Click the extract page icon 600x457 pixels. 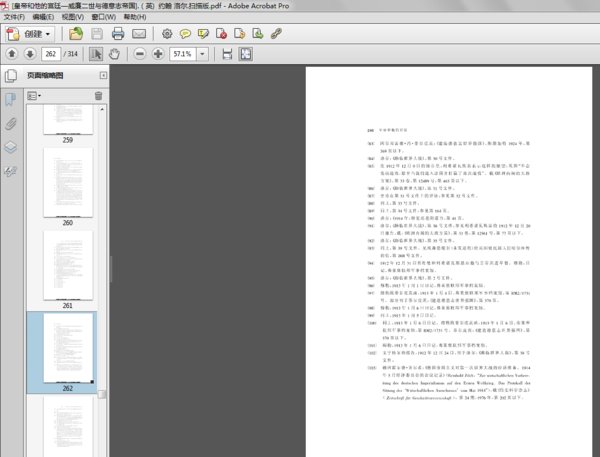click(x=240, y=34)
